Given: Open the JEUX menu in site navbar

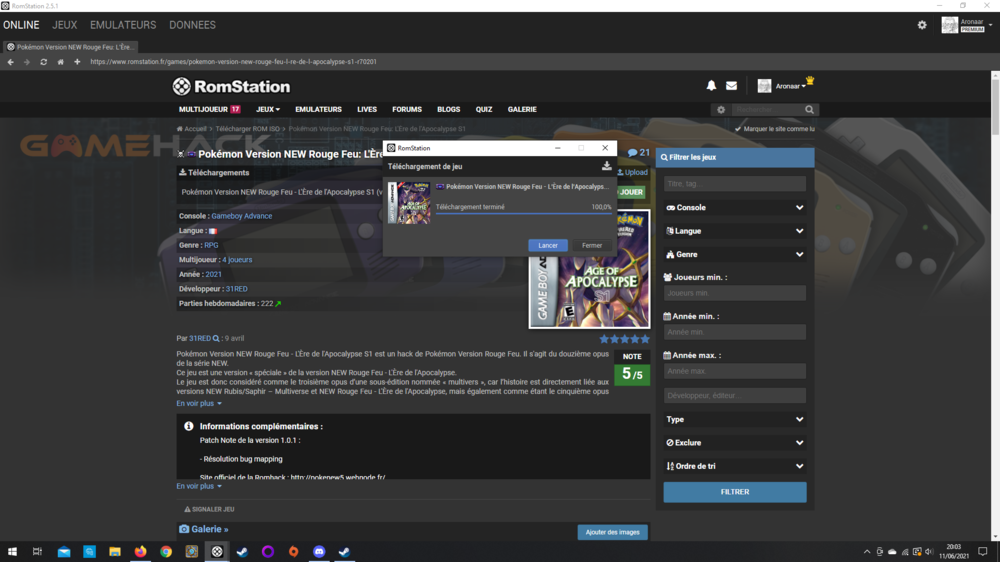Looking at the screenshot, I should [x=267, y=110].
